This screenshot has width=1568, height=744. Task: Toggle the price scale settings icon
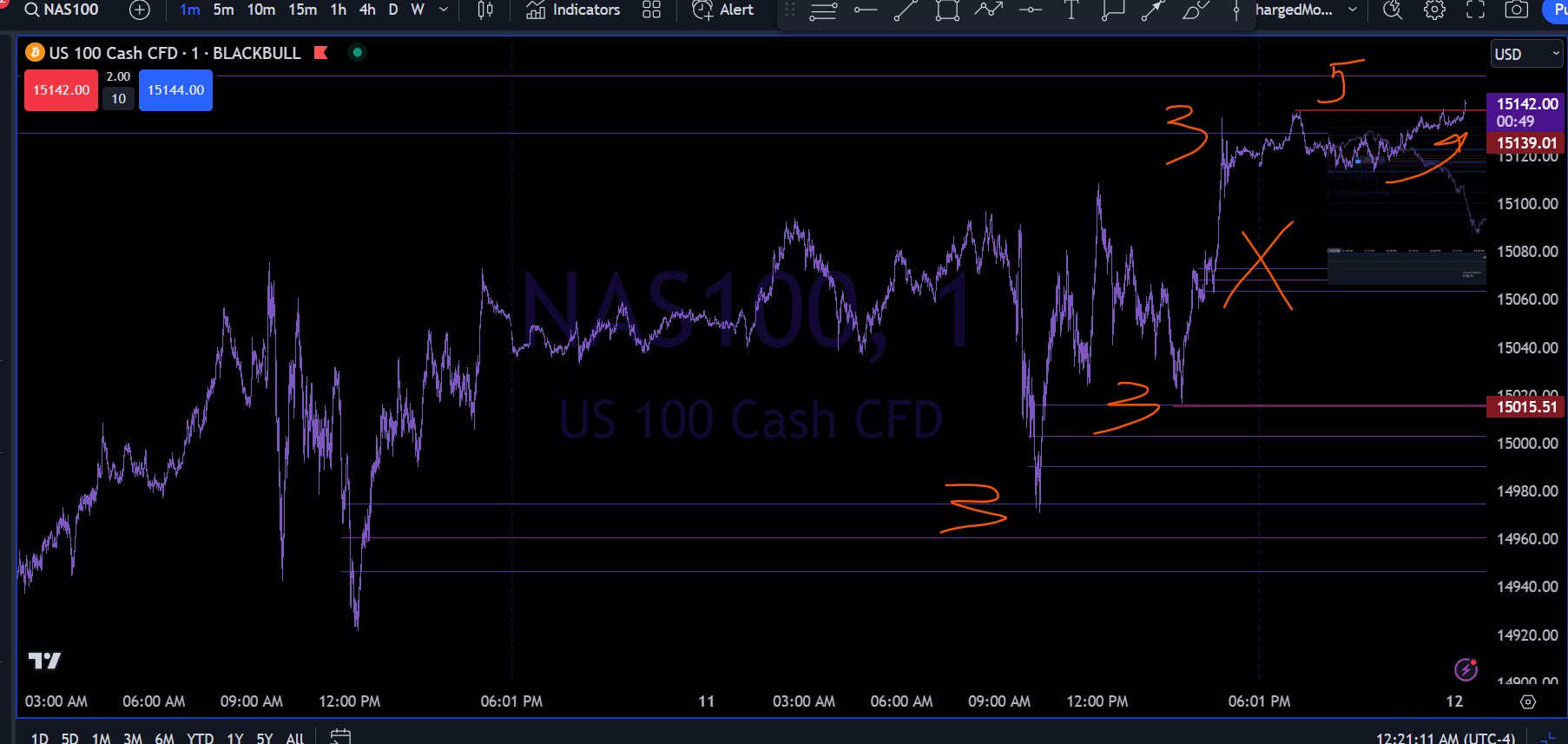coord(1528,701)
